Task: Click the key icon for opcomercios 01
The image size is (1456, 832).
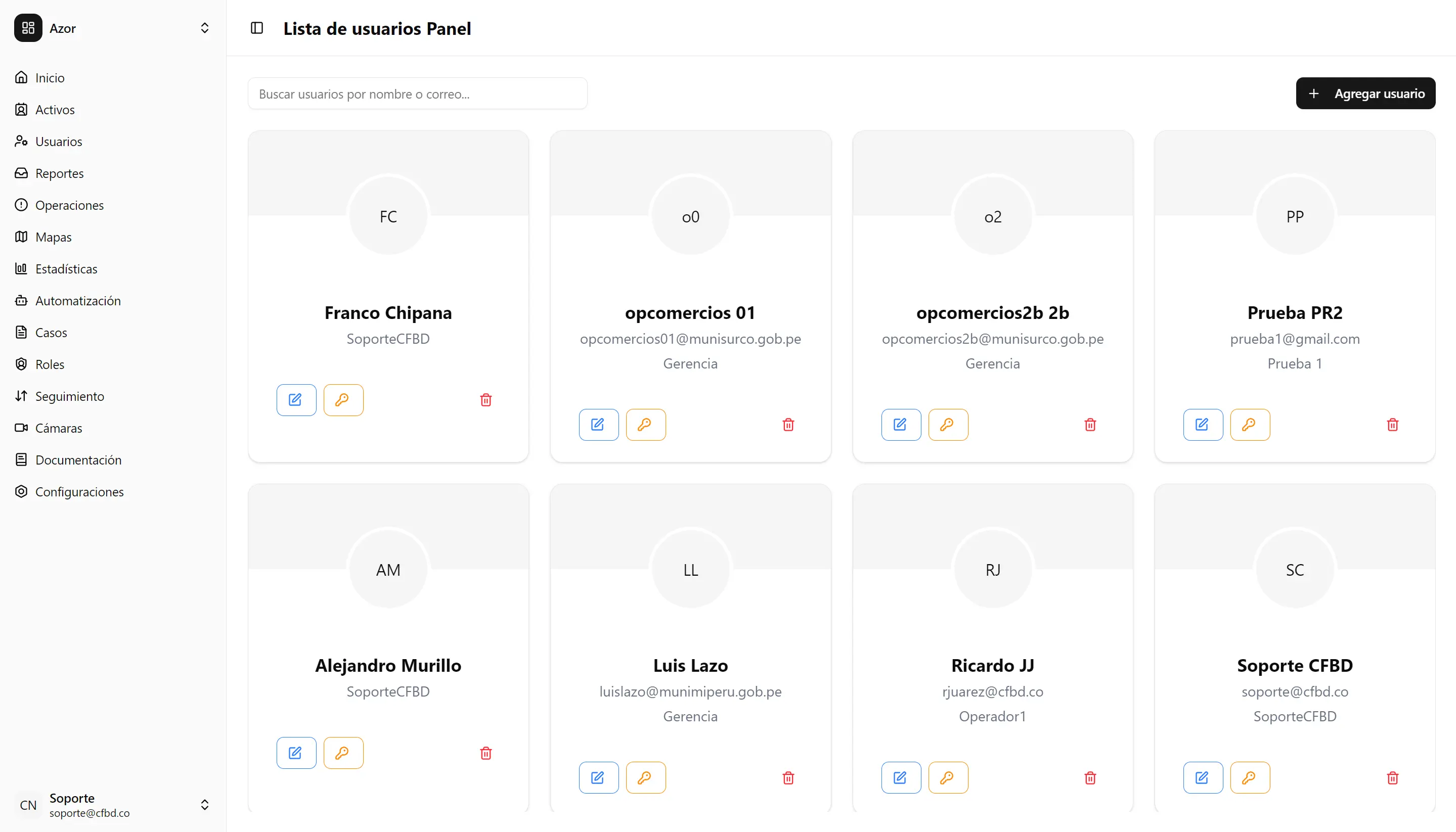Action: point(645,425)
